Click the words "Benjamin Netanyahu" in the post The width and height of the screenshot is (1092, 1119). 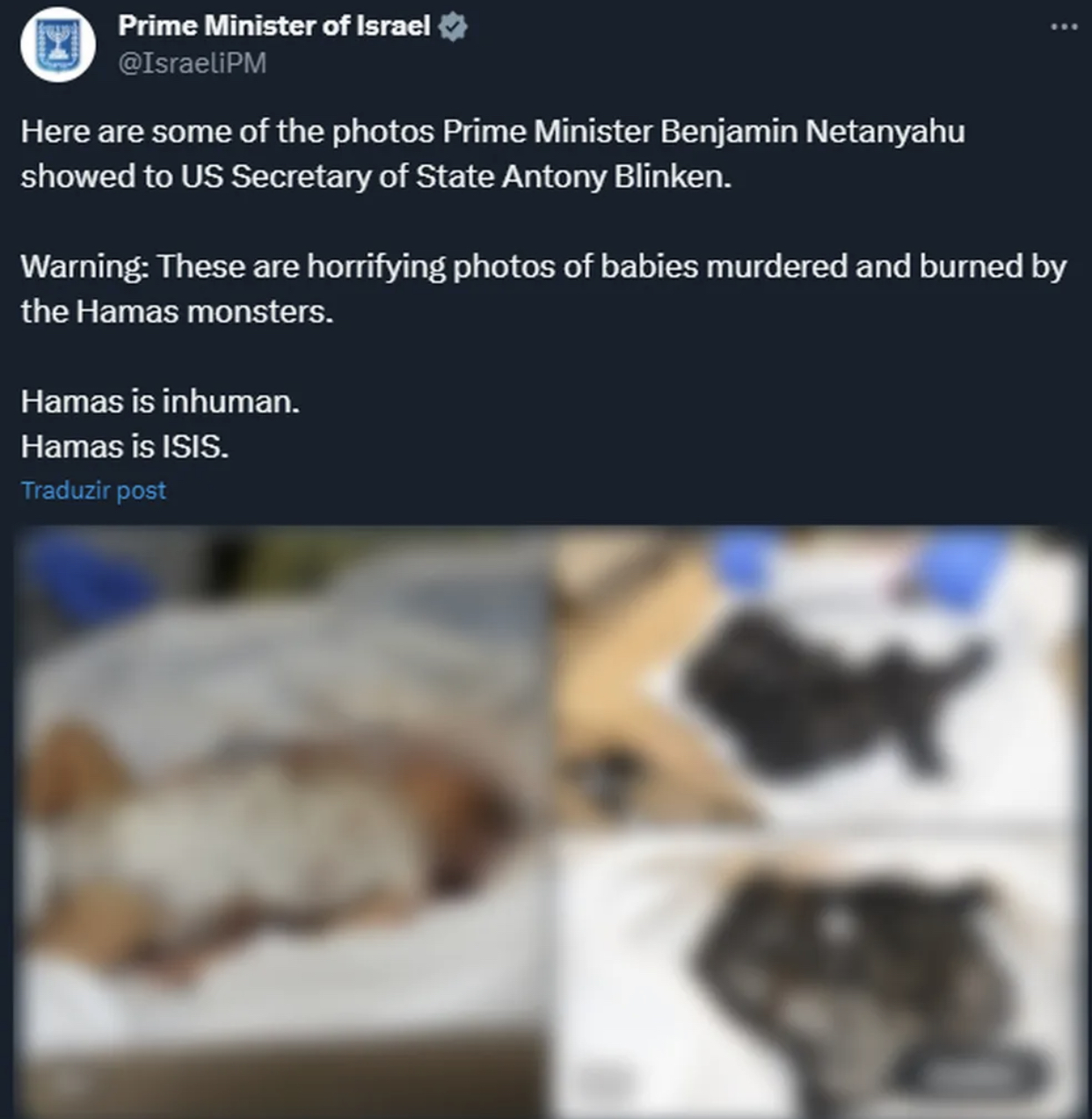coord(812,131)
